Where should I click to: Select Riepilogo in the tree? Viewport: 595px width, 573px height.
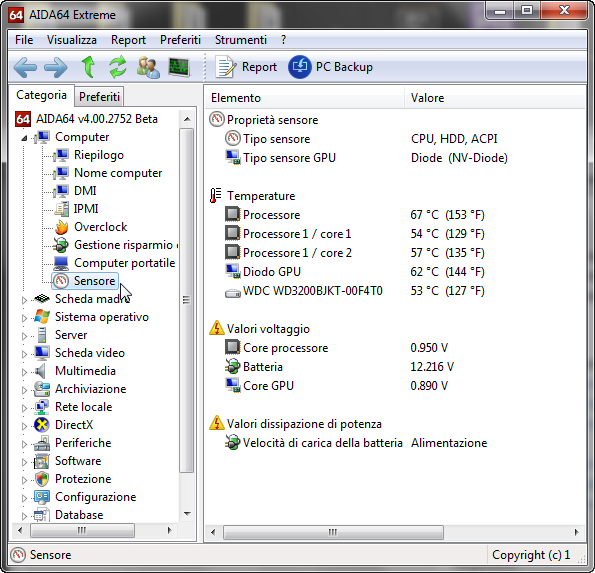(x=88, y=155)
